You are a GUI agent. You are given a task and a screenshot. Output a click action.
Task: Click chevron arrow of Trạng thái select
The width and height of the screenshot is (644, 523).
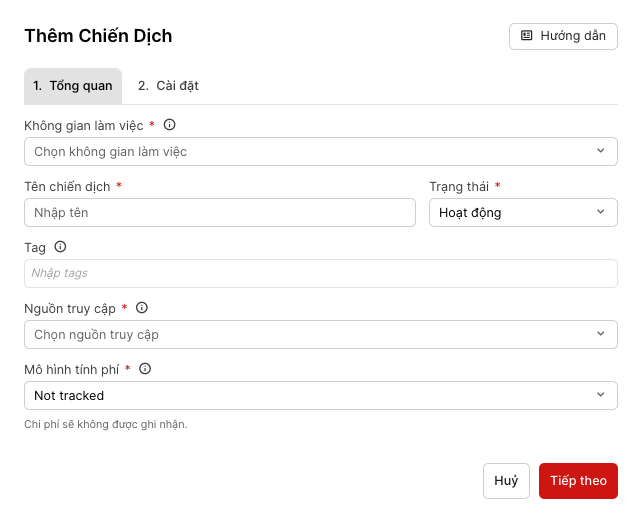coord(600,212)
